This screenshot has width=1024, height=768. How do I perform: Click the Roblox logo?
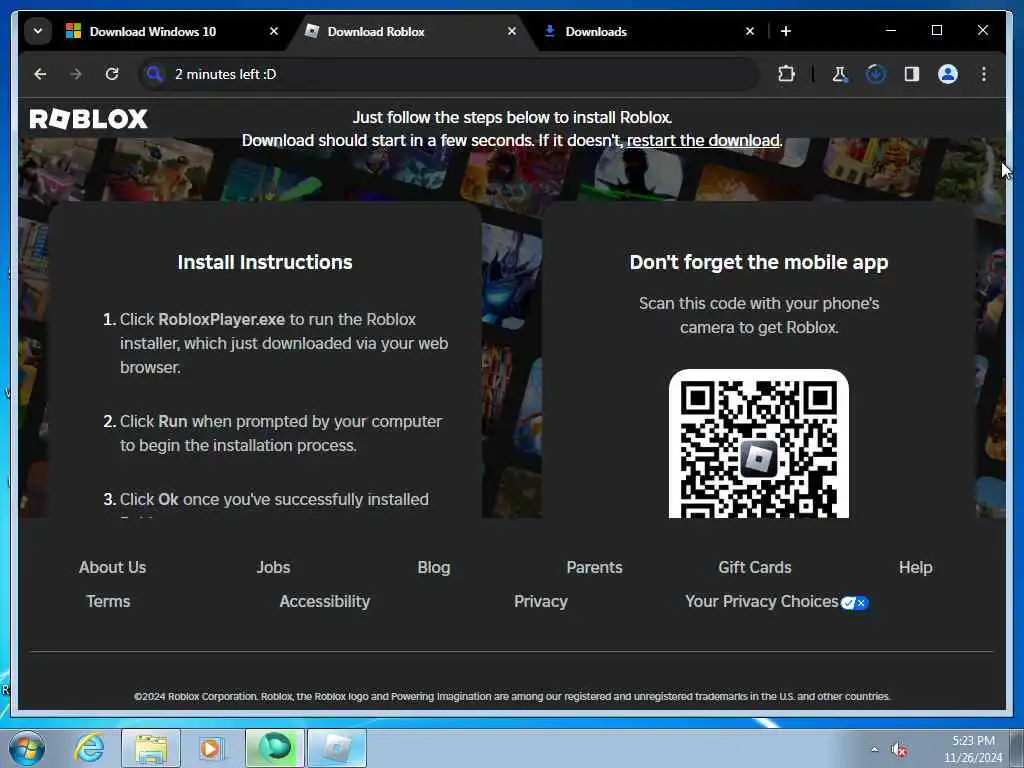[x=89, y=119]
